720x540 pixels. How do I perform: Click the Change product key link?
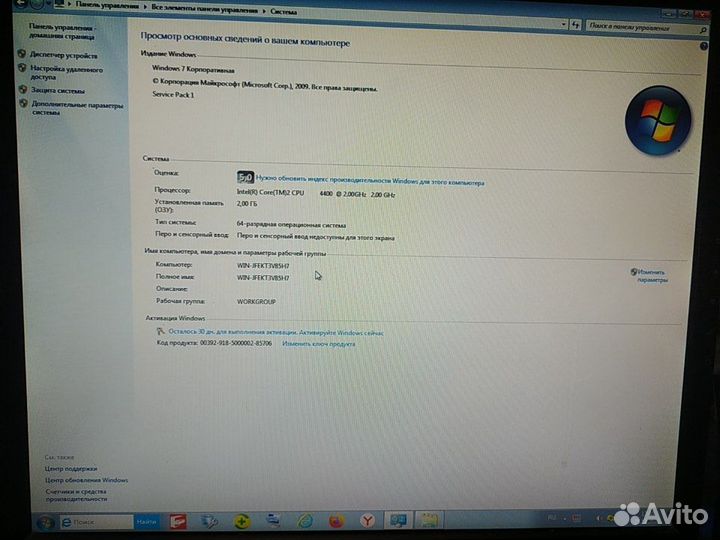coord(318,343)
